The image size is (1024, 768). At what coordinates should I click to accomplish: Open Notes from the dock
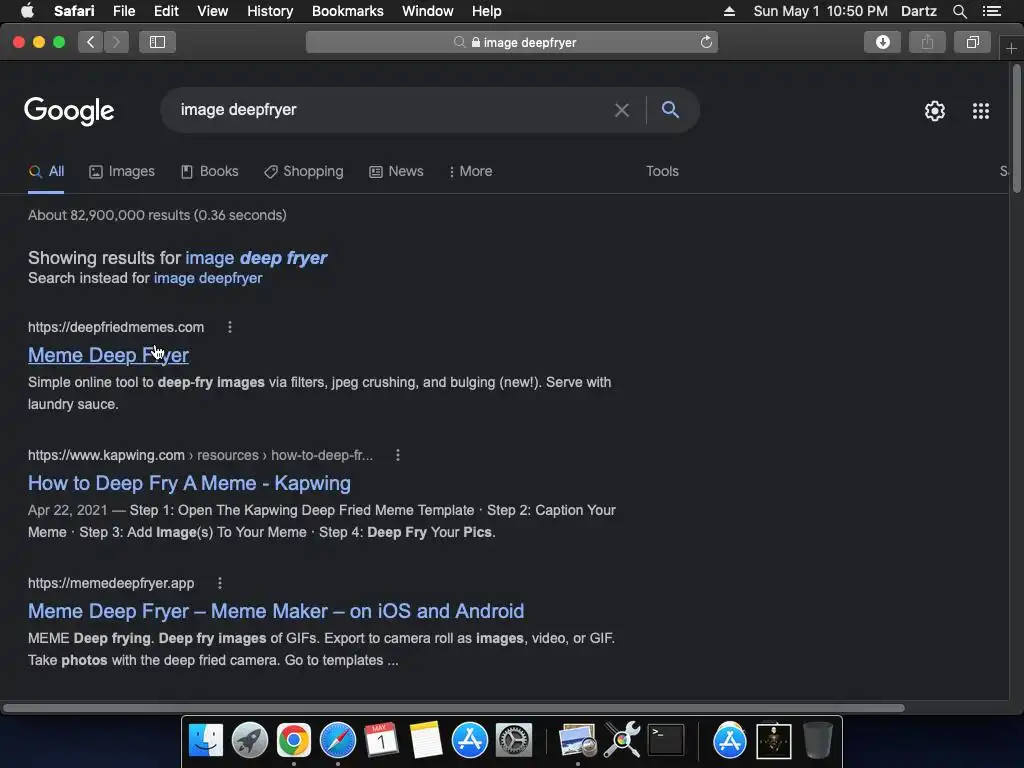pyautogui.click(x=426, y=741)
